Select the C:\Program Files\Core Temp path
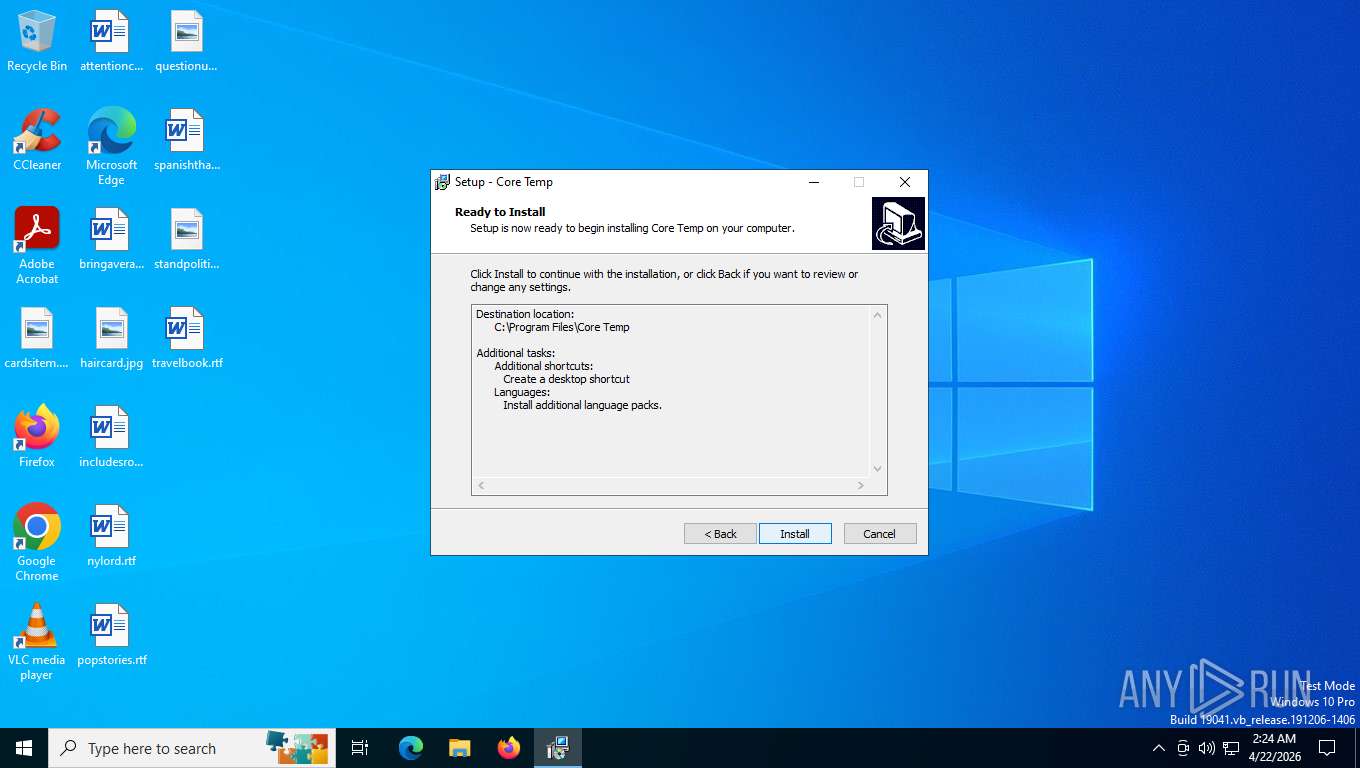Image resolution: width=1360 pixels, height=768 pixels. pos(562,327)
